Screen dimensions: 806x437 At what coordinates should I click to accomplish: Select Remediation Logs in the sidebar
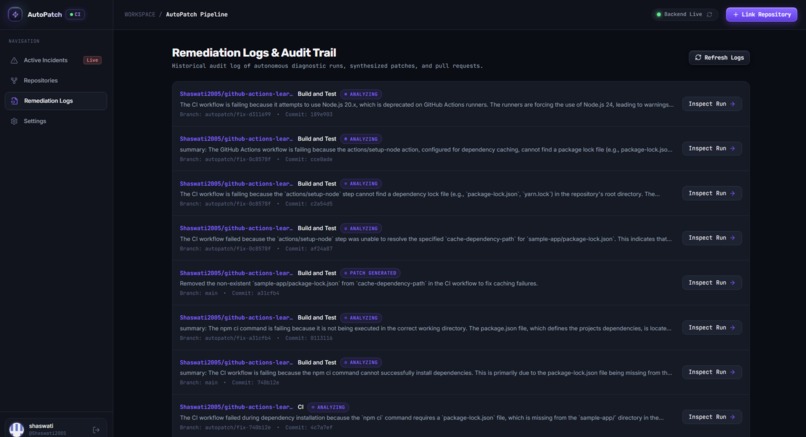pos(56,101)
